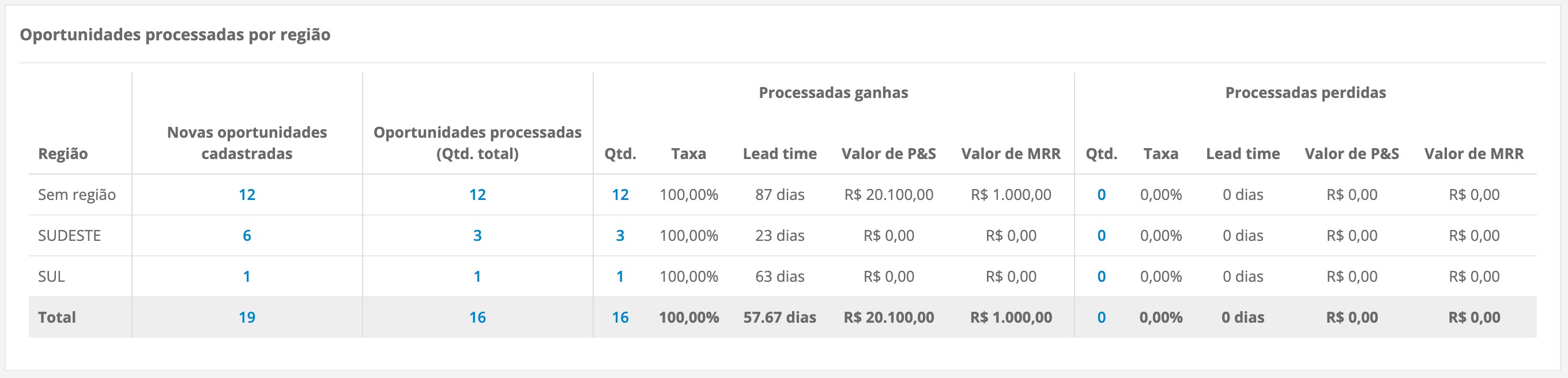Open SUDESTE new opportunities count 6
The width and height of the screenshot is (1568, 378).
coord(247,236)
